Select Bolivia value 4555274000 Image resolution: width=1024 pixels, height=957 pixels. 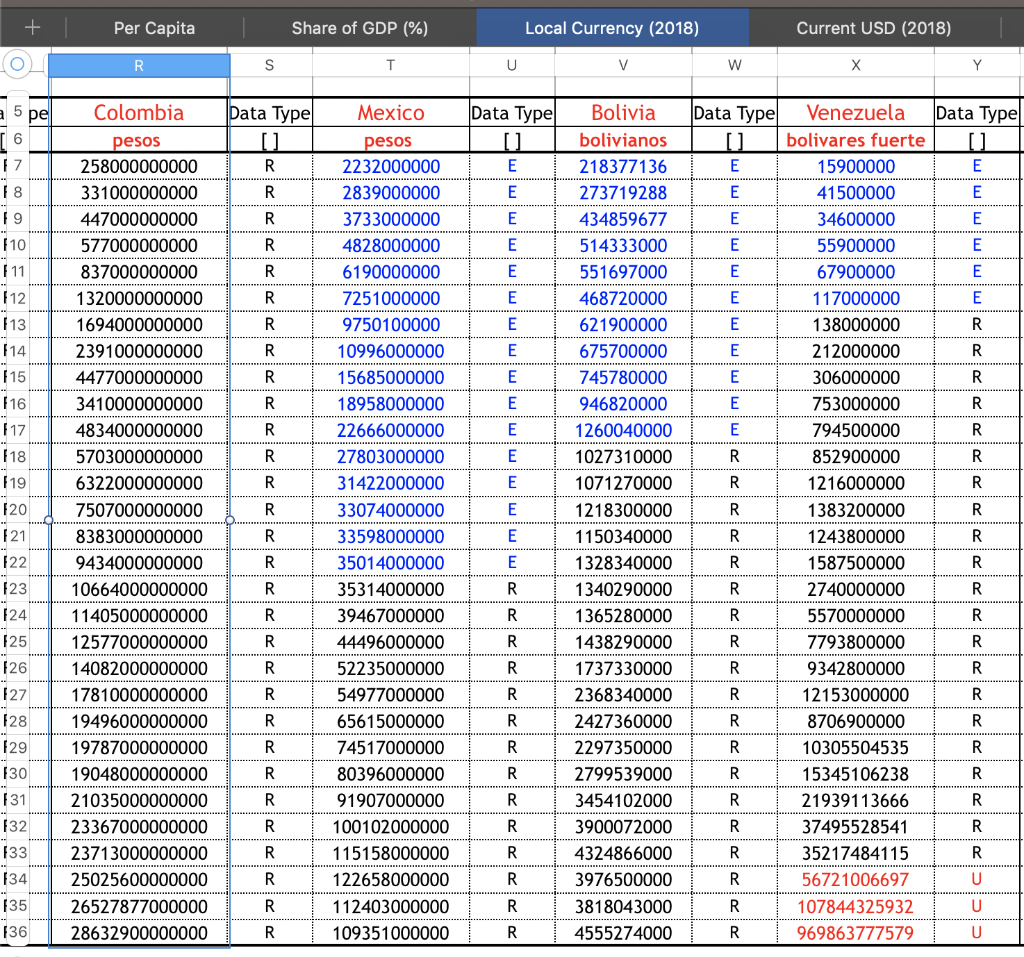pos(623,933)
